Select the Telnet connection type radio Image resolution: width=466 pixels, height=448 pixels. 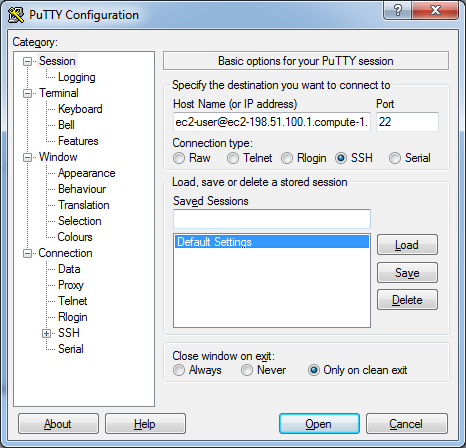pos(233,158)
